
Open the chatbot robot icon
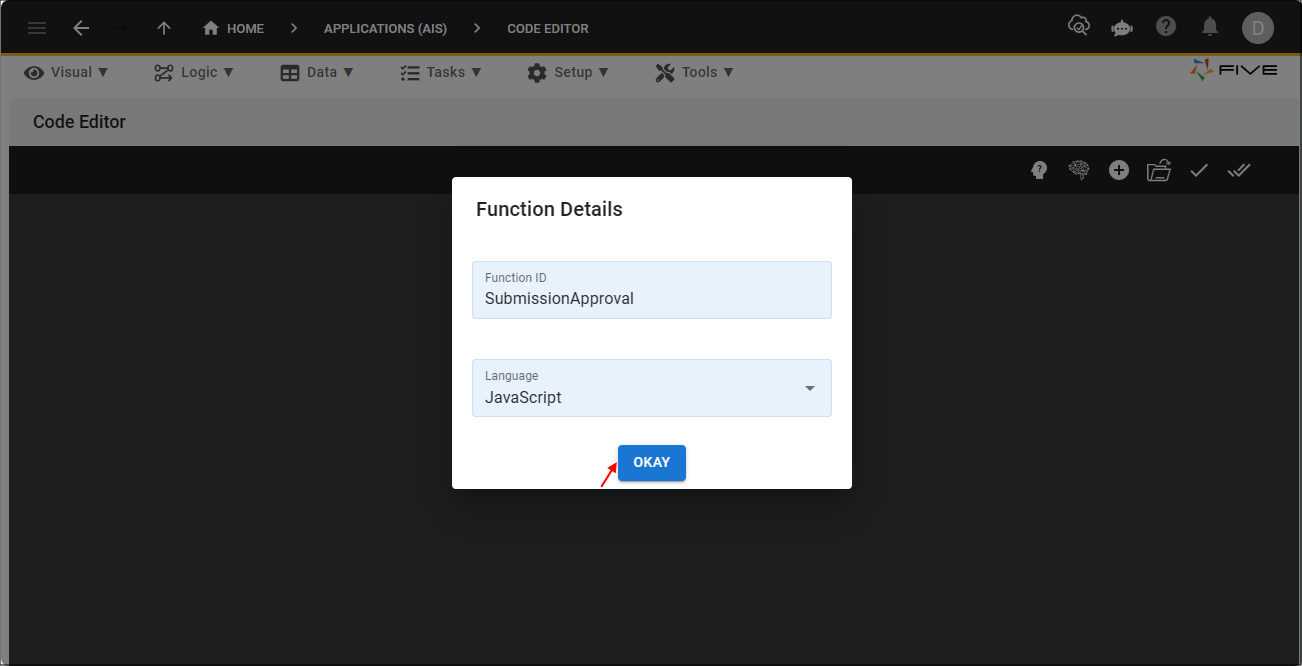tap(1121, 27)
